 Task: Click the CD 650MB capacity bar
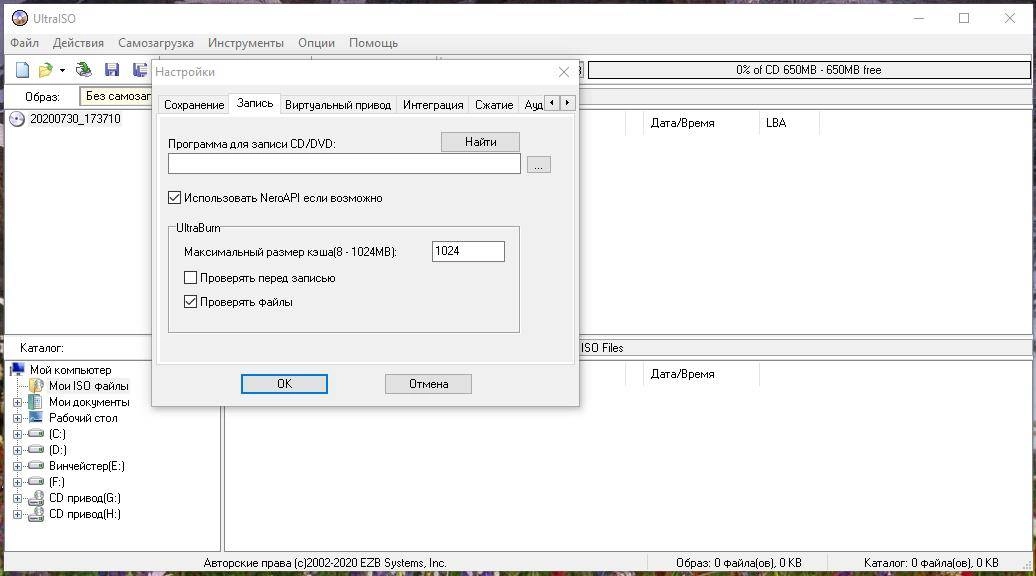(x=809, y=70)
